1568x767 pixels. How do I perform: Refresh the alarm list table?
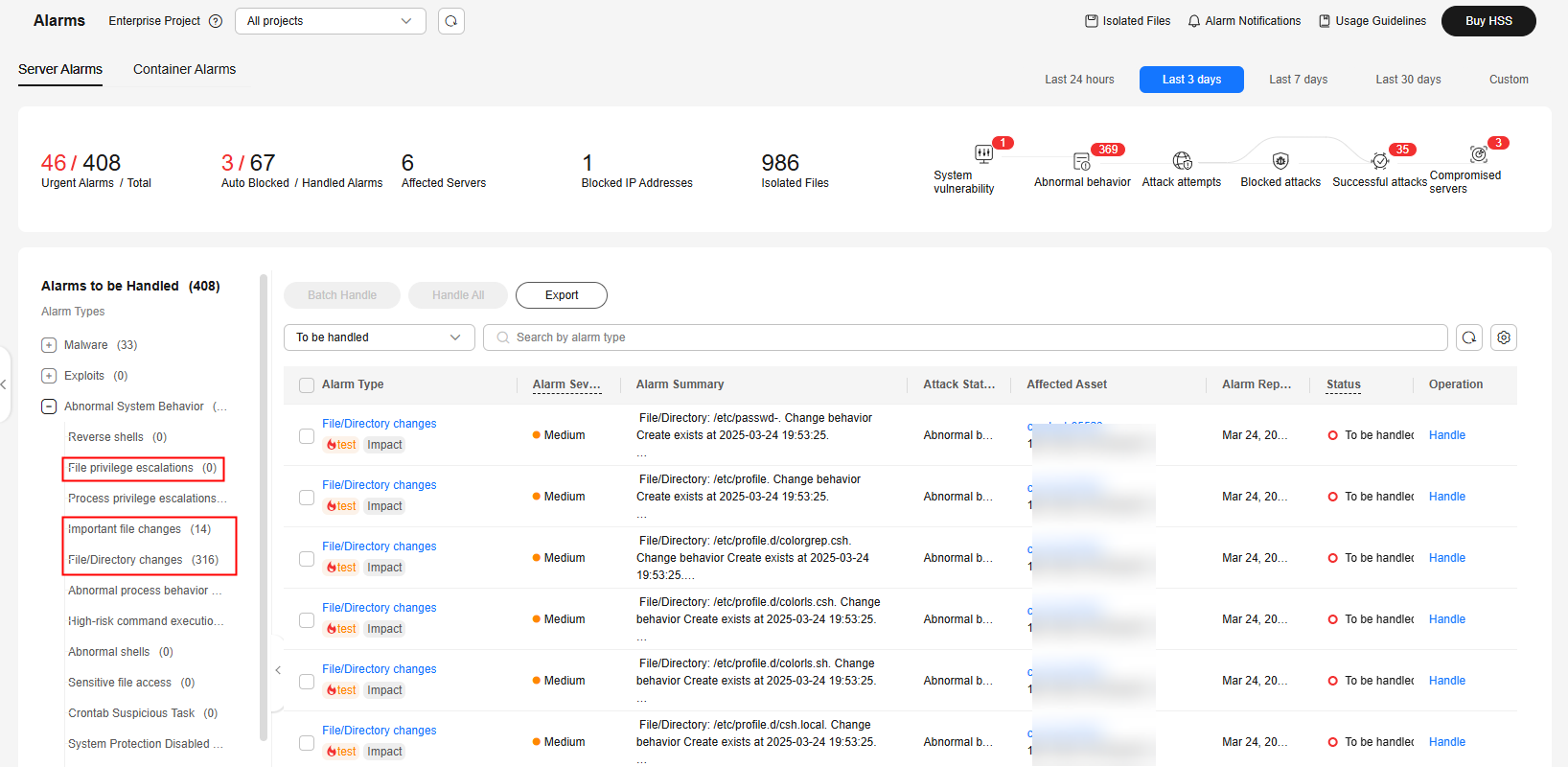[x=1469, y=337]
